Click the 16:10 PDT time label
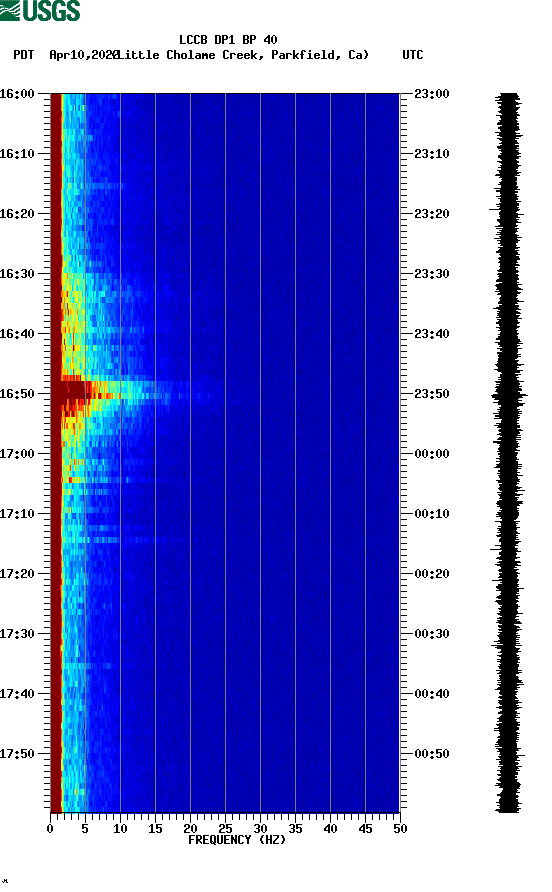552x892 pixels. click(17, 154)
